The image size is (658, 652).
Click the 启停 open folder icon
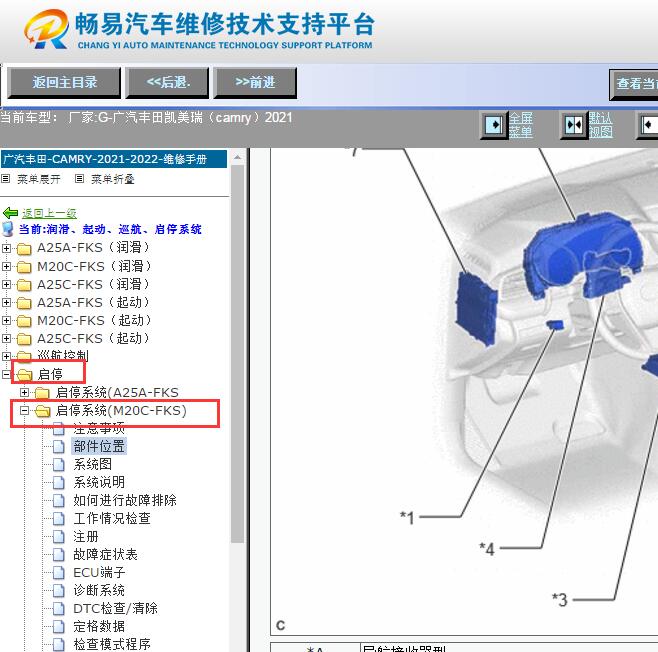click(x=24, y=375)
